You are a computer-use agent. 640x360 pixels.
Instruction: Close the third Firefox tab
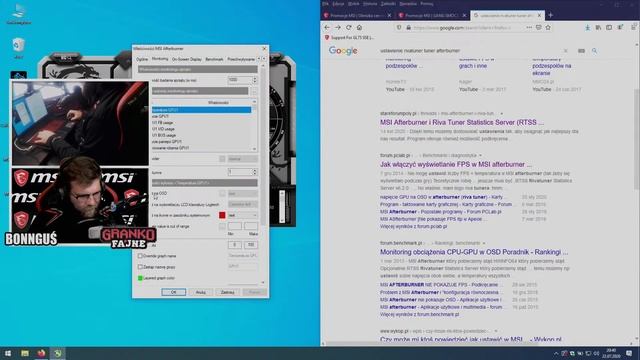click(x=539, y=15)
